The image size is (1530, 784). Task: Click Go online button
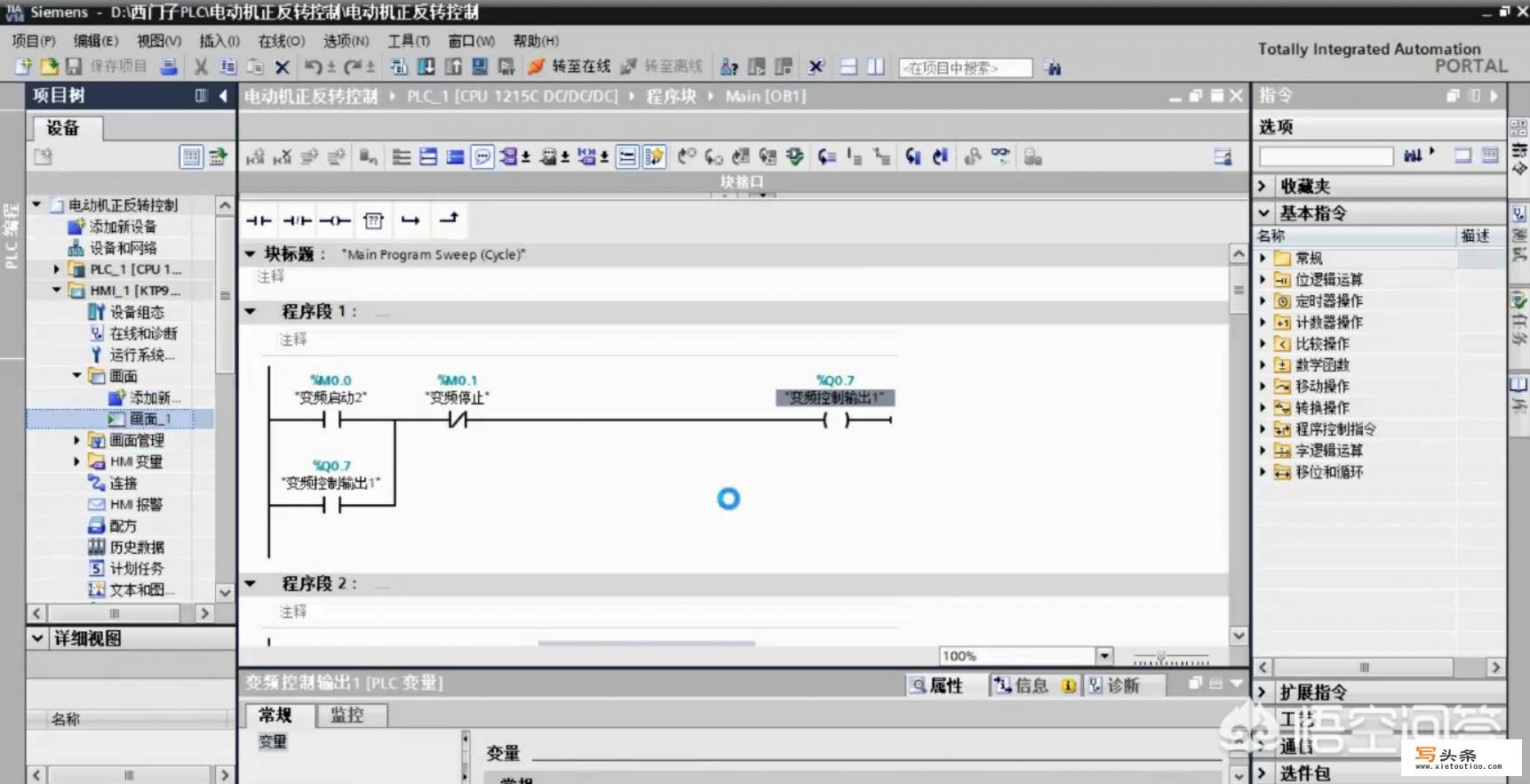570,67
